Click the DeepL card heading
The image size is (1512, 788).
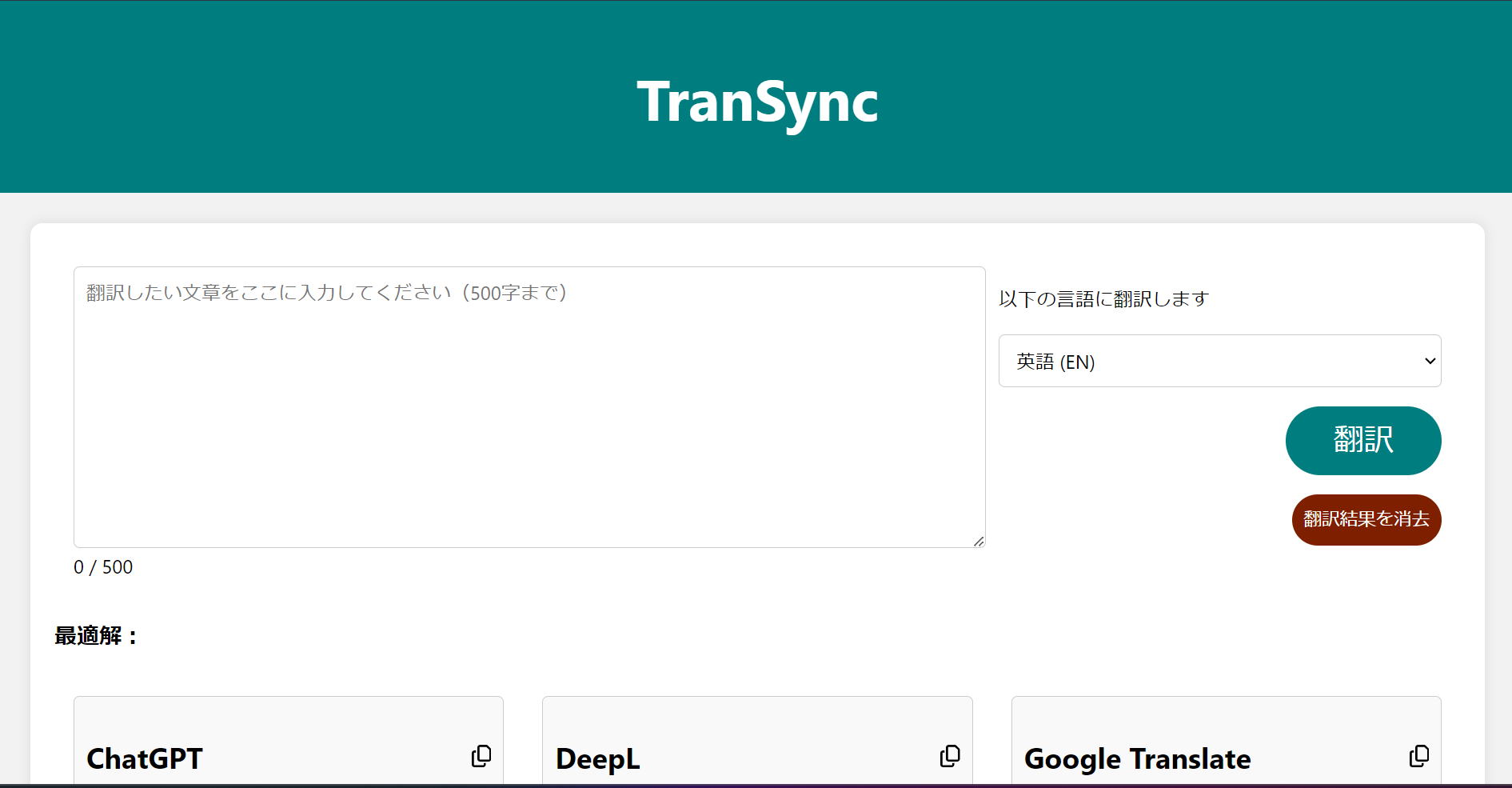point(598,759)
